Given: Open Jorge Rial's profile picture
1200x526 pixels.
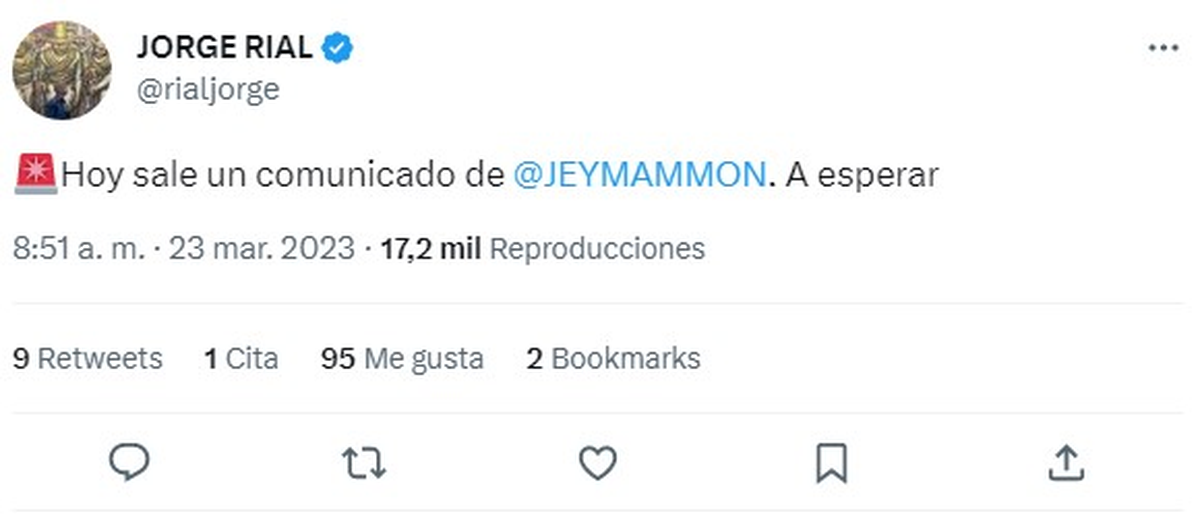Looking at the screenshot, I should pos(62,70).
